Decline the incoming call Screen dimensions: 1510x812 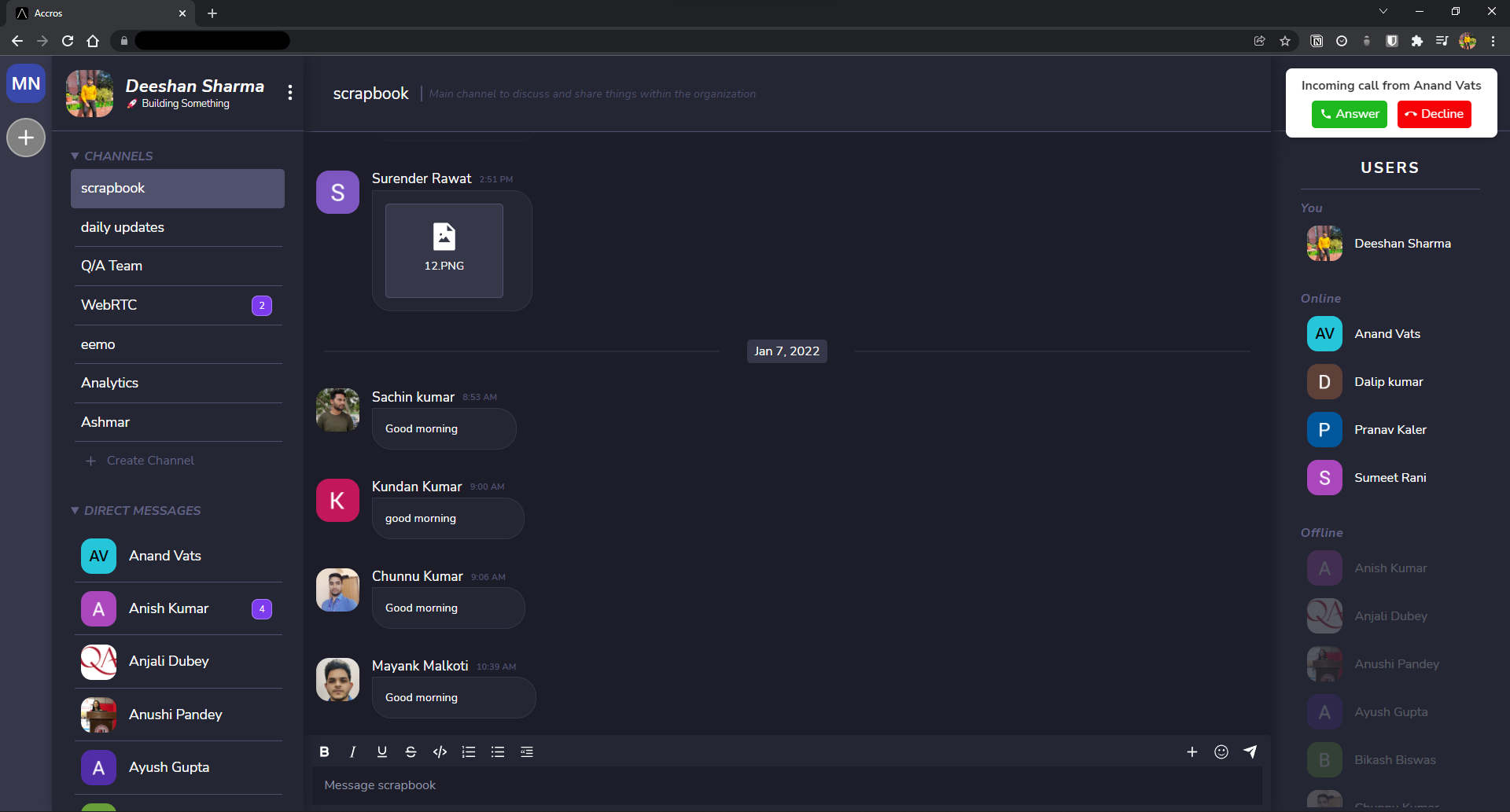[x=1434, y=114]
